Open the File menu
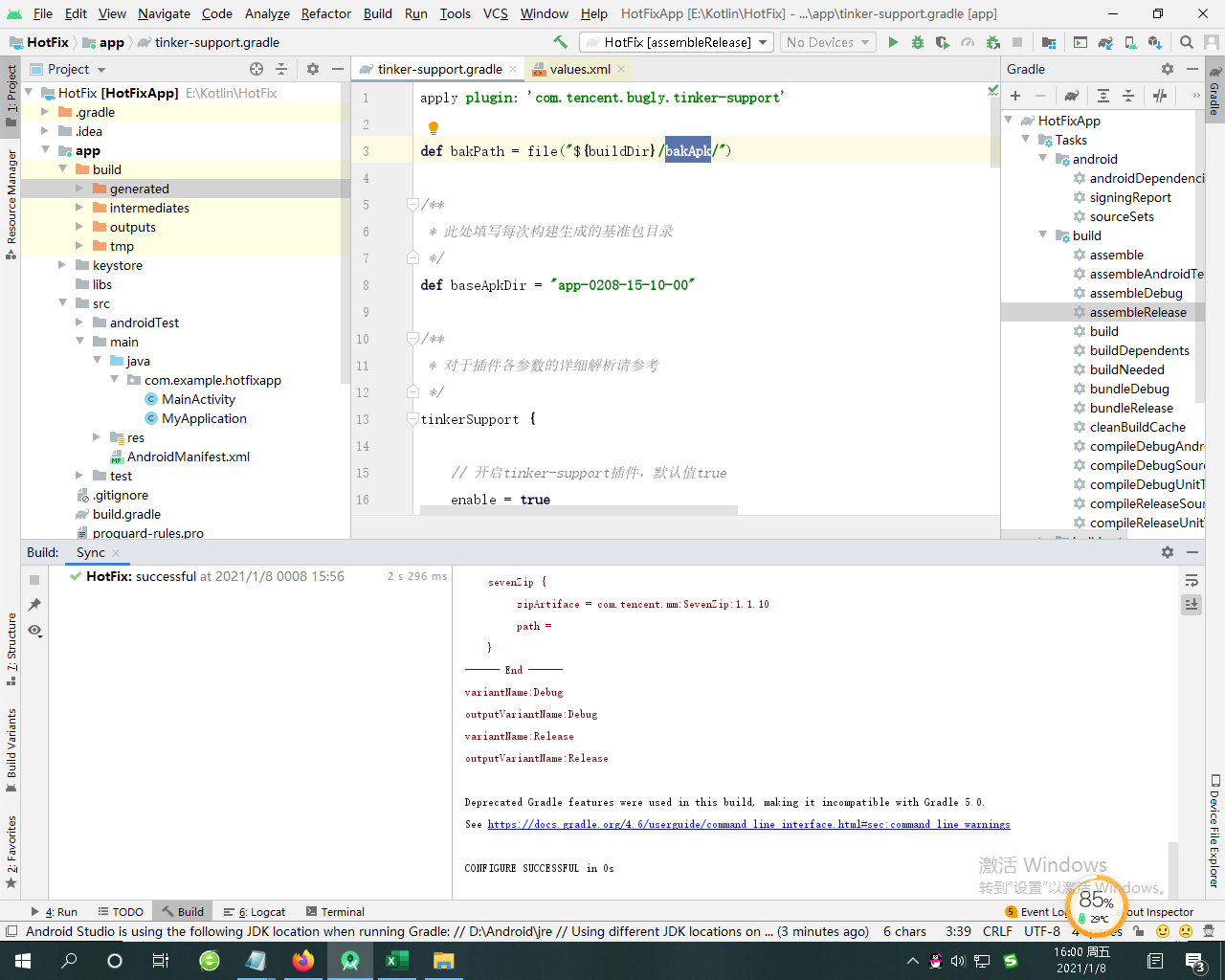 (43, 13)
